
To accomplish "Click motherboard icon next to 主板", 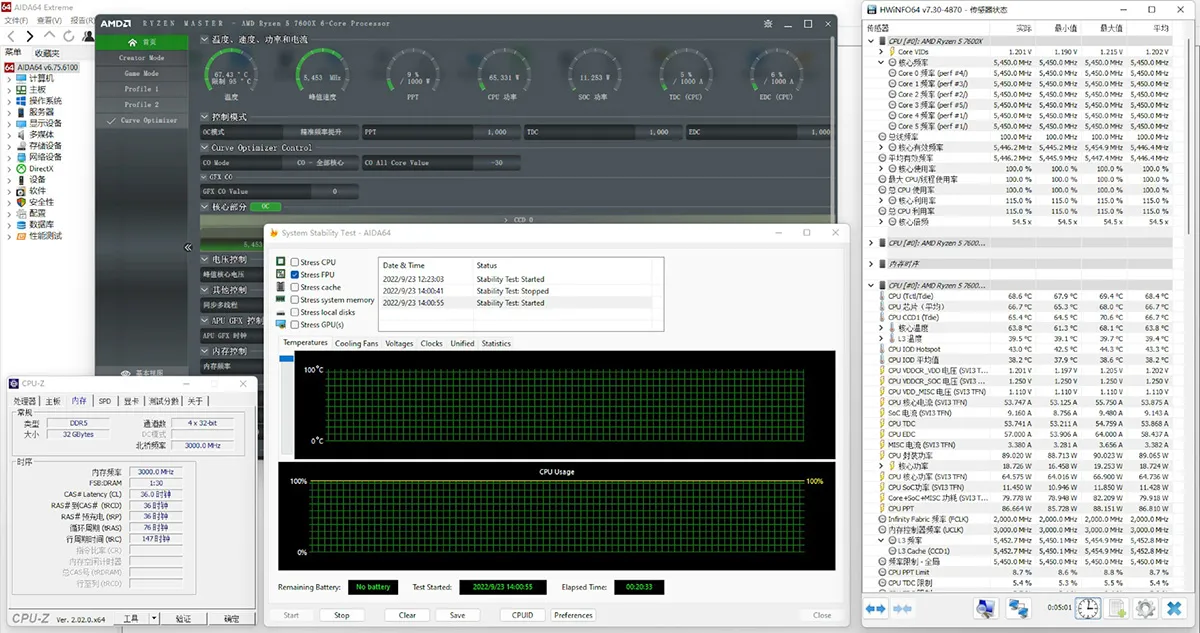I will point(21,89).
